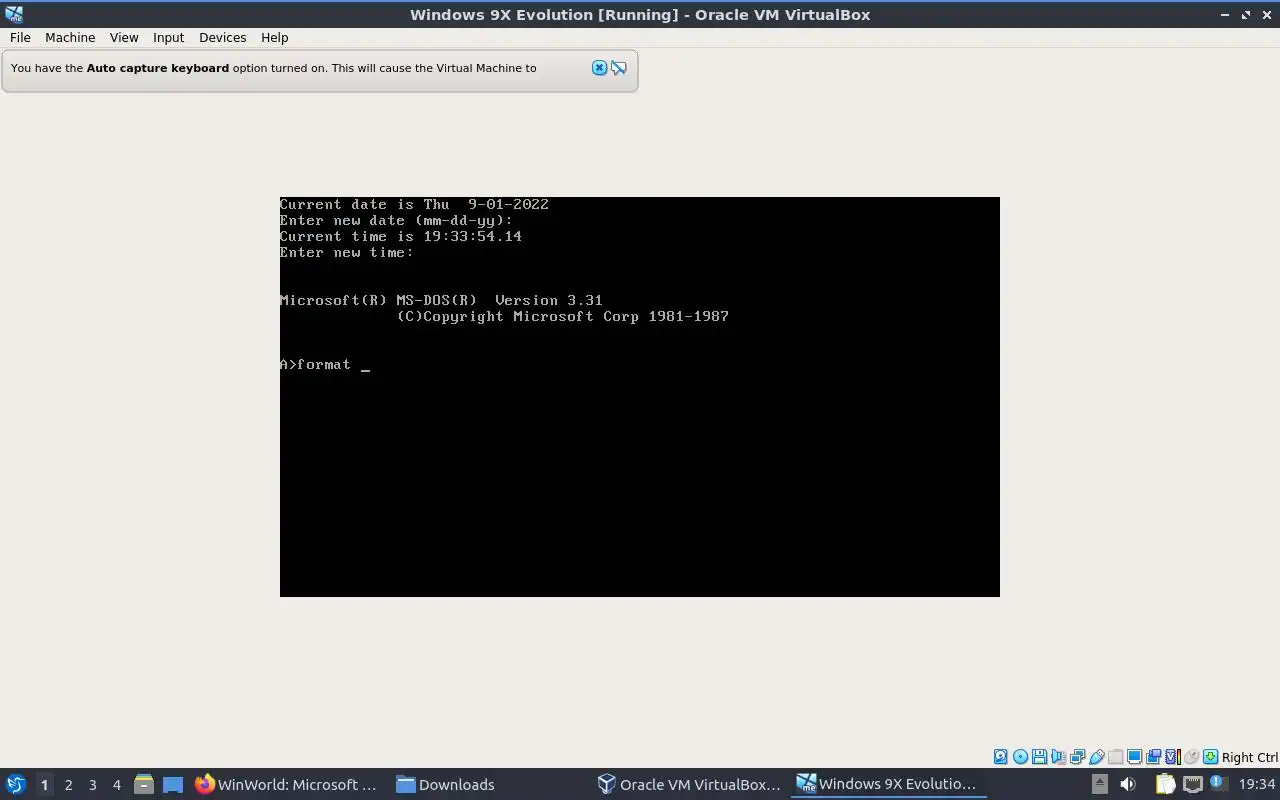The height and width of the screenshot is (800, 1280).
Task: Click the recording status icon
Action: (x=1153, y=757)
